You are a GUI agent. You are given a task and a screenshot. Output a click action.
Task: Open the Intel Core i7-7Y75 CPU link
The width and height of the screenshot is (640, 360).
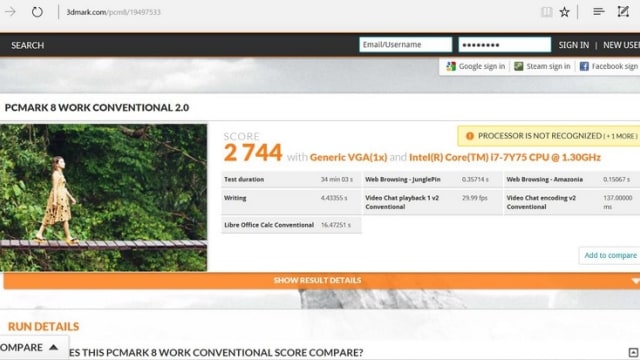(504, 158)
